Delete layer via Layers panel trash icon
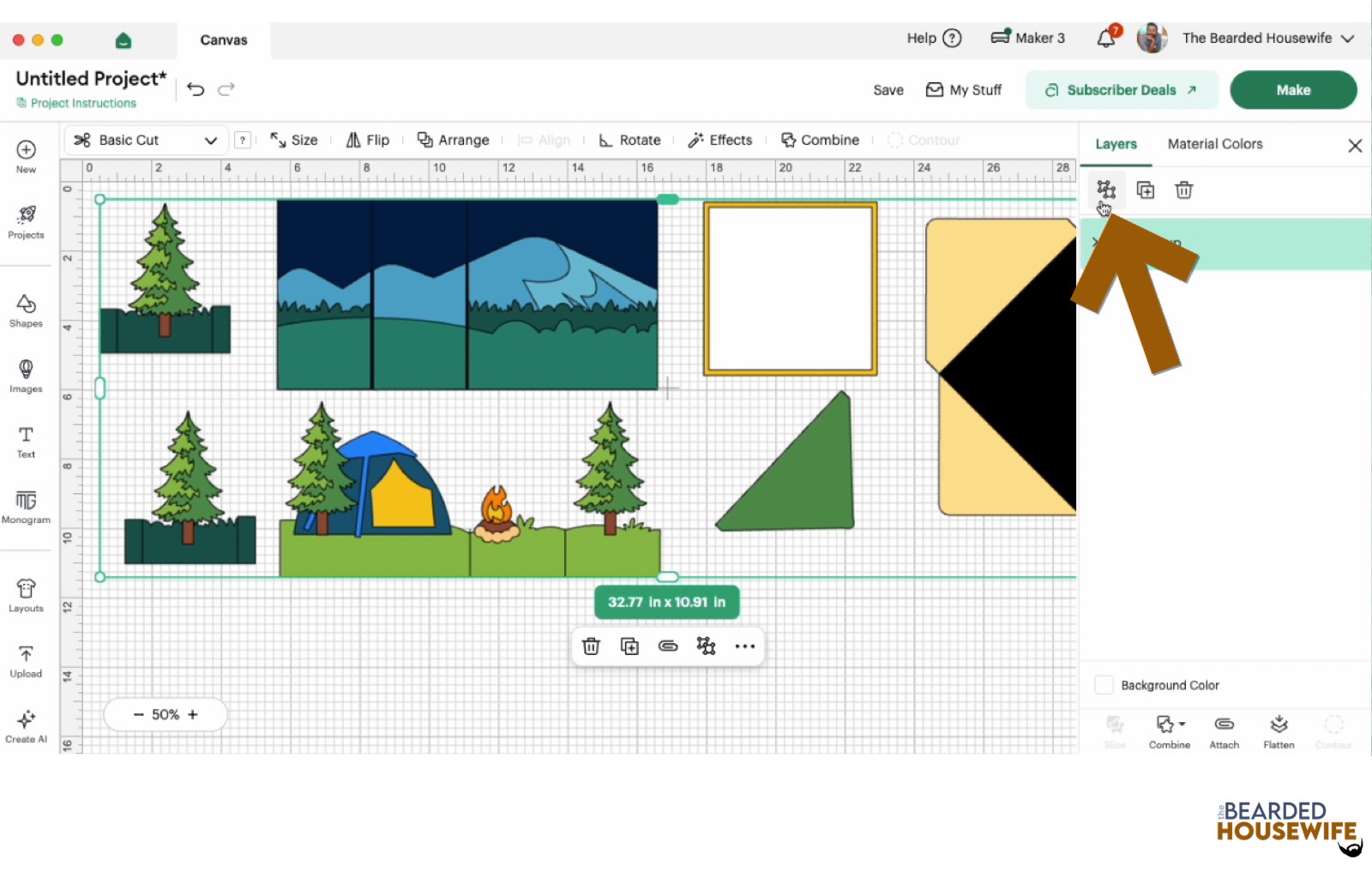Screen dimensions: 1372x872 click(x=1184, y=189)
